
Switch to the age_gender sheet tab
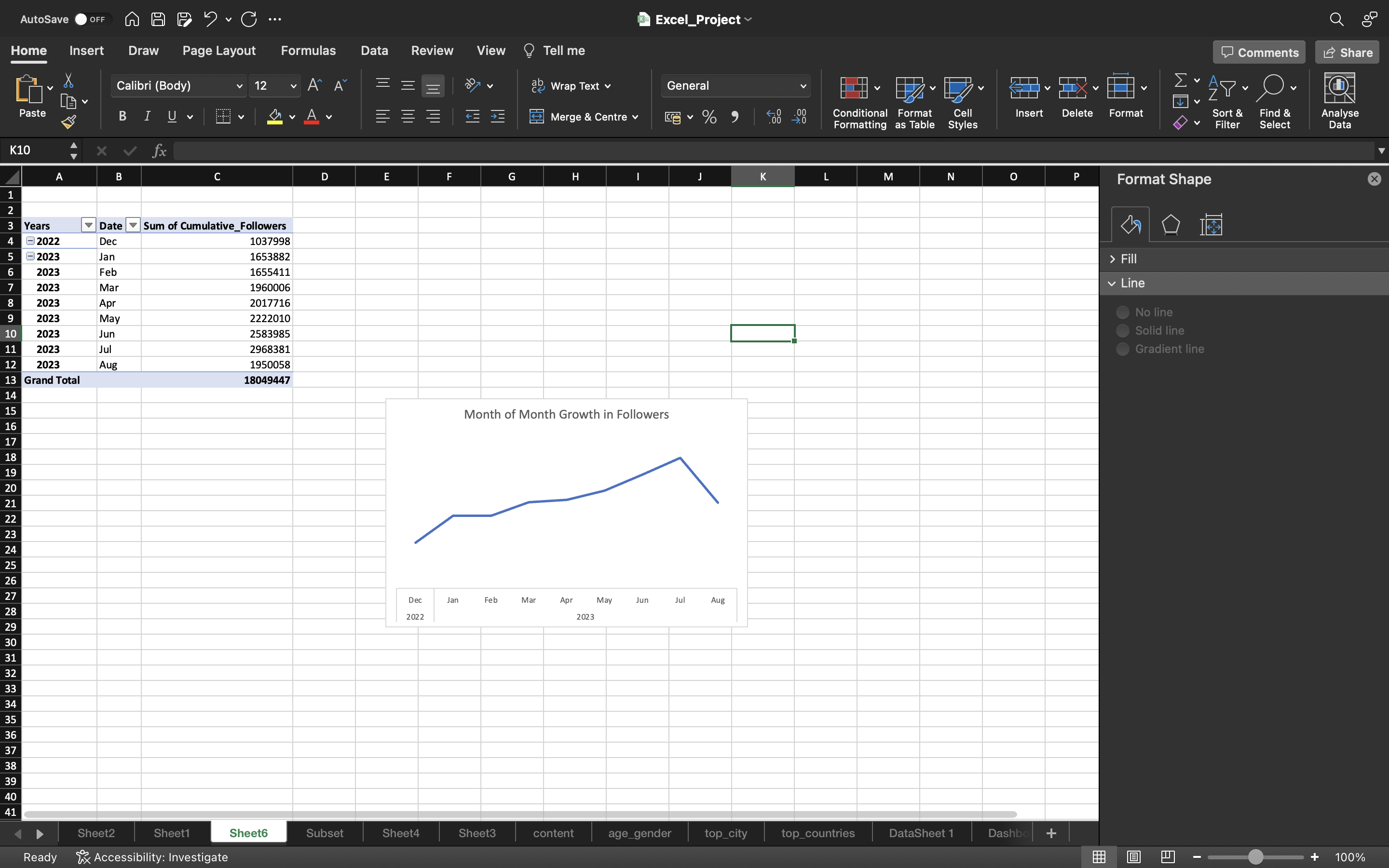pyautogui.click(x=640, y=832)
